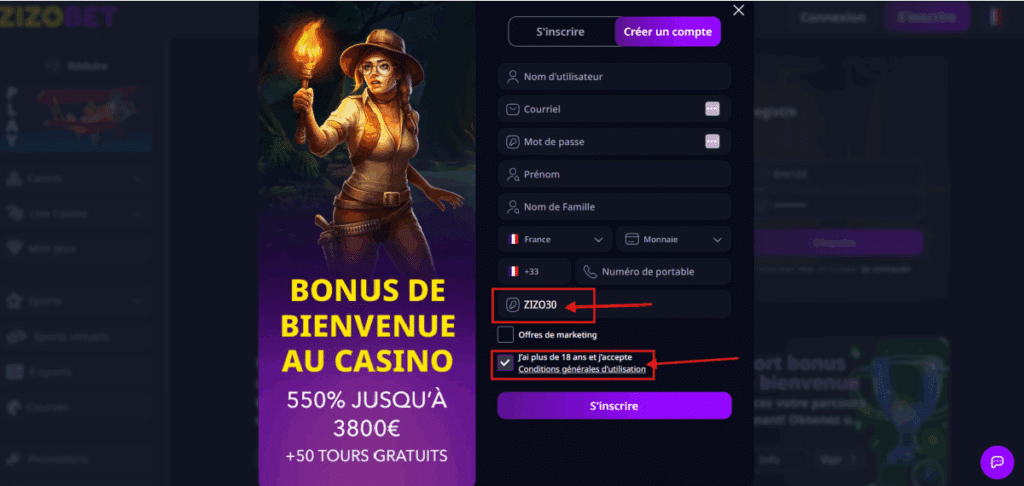Enable the Offres de marketing checkbox
Screen dimensions: 1024x486
(x=505, y=334)
